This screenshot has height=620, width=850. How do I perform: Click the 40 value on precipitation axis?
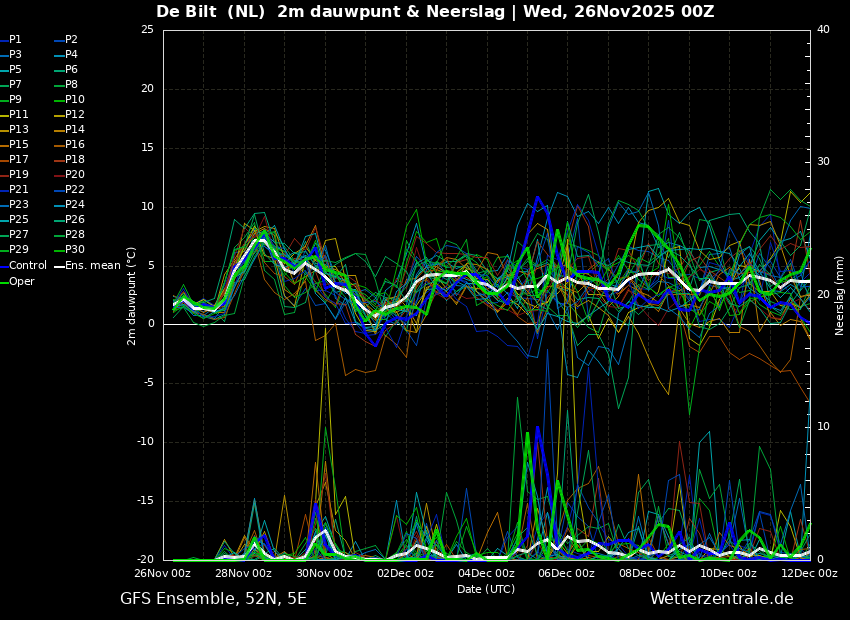(823, 29)
